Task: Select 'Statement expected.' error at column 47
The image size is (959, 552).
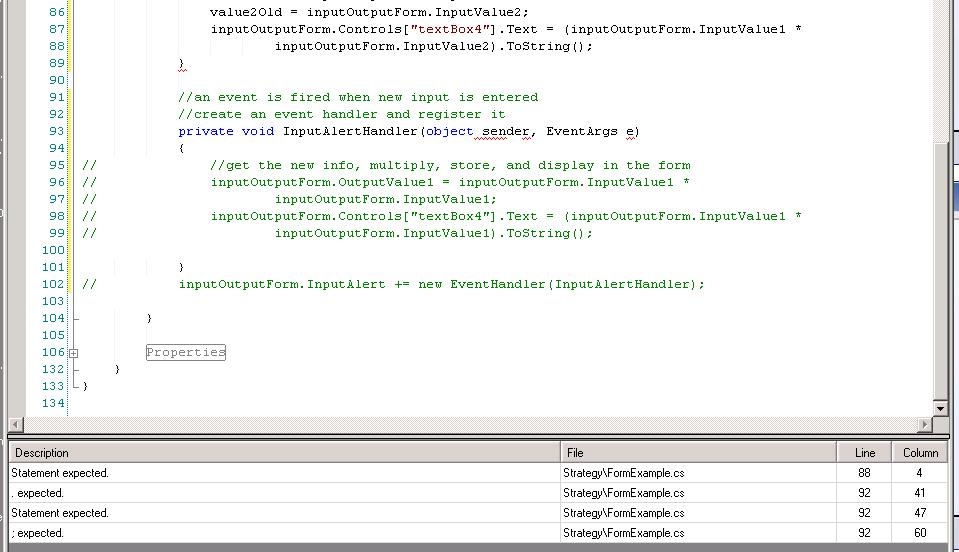Action: 478,513
